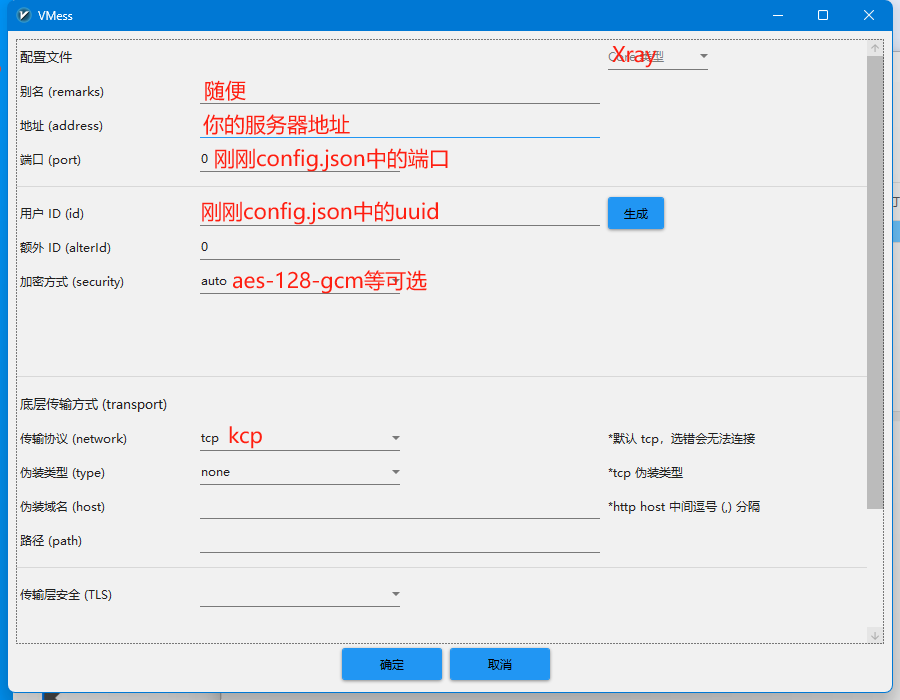Click the 确定 confirm button
The height and width of the screenshot is (700, 900).
click(x=391, y=664)
